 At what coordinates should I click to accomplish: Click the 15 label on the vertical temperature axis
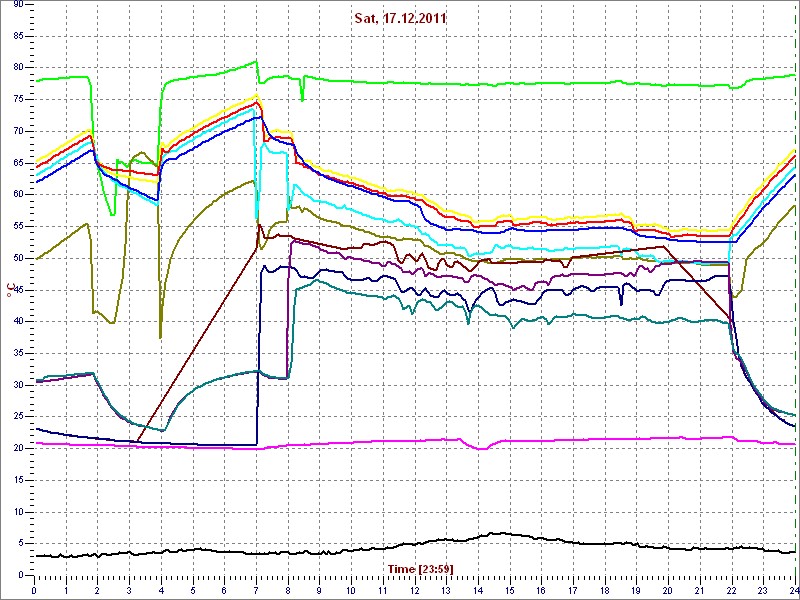pos(17,480)
